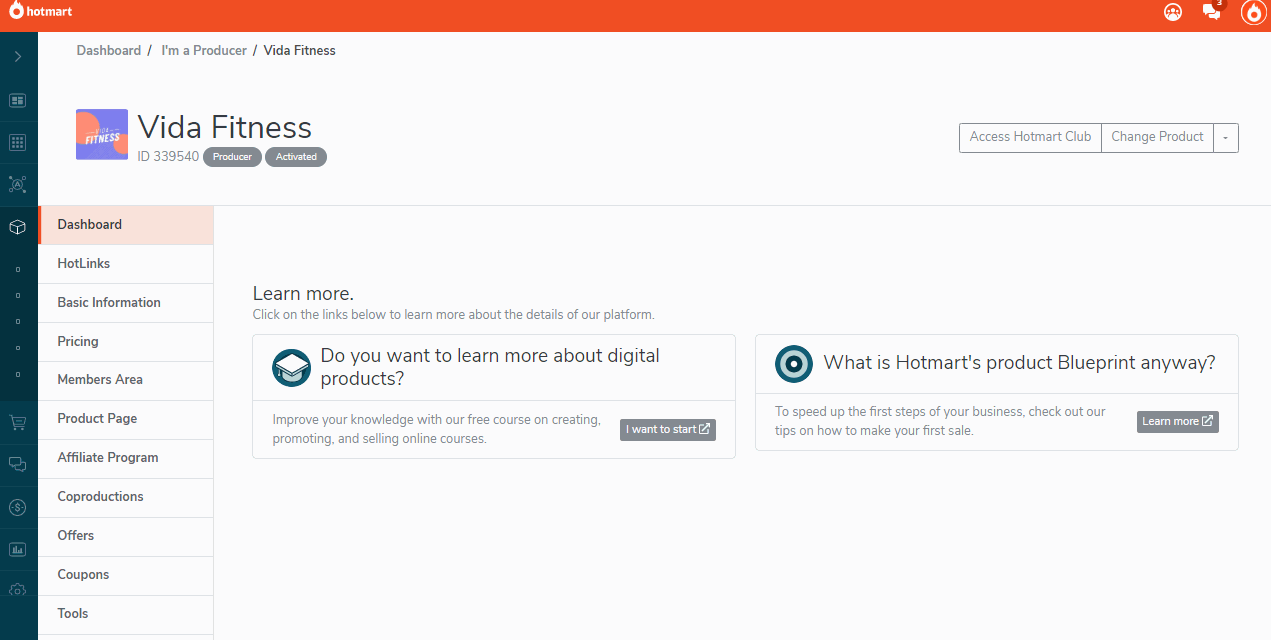The image size is (1271, 640).
Task: Go to I'm a Producer breadcrumb
Action: (x=204, y=50)
